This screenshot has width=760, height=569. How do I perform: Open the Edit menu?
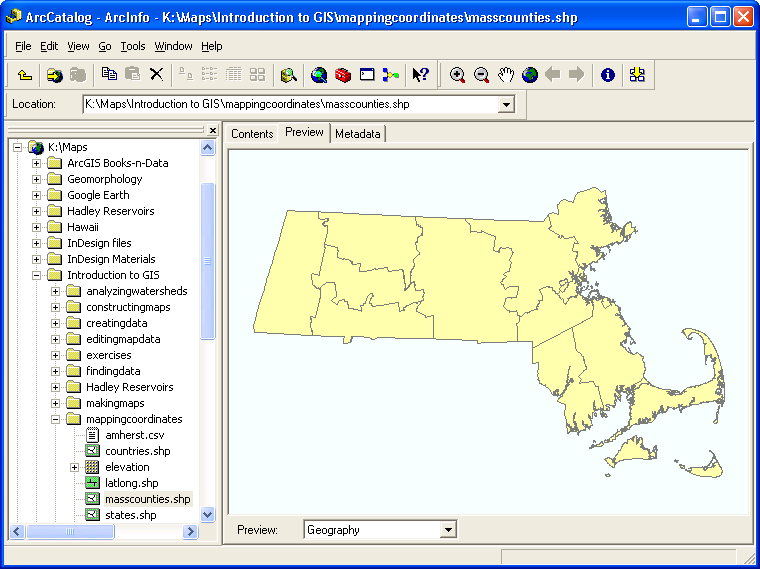point(49,46)
